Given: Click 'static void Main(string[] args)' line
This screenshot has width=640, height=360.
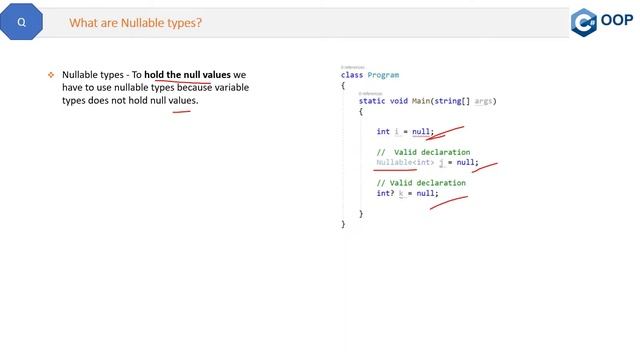Looking at the screenshot, I should (427, 101).
